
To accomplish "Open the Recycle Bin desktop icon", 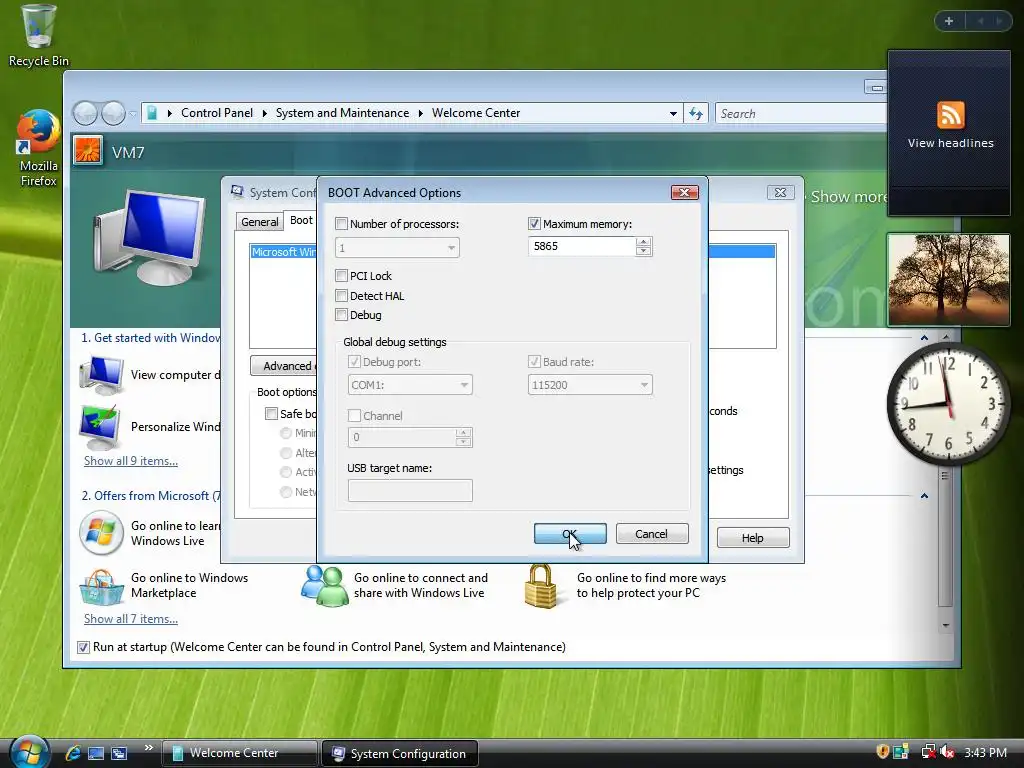I will coord(39,35).
